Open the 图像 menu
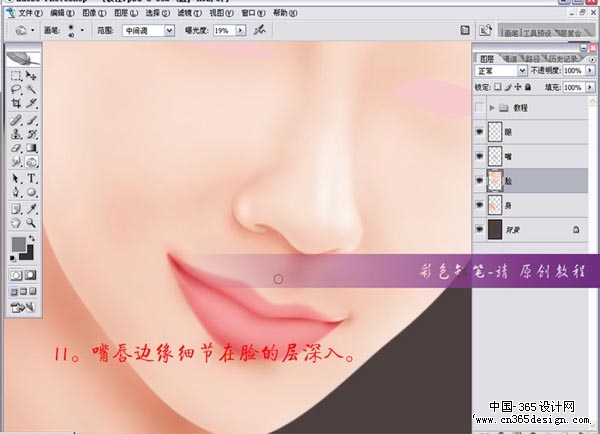 click(x=94, y=13)
